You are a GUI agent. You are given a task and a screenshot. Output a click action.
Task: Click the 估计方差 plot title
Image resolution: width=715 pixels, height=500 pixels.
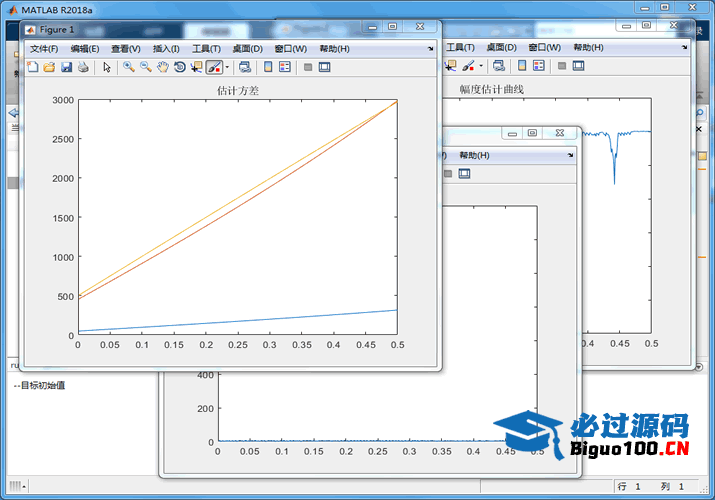[x=237, y=90]
